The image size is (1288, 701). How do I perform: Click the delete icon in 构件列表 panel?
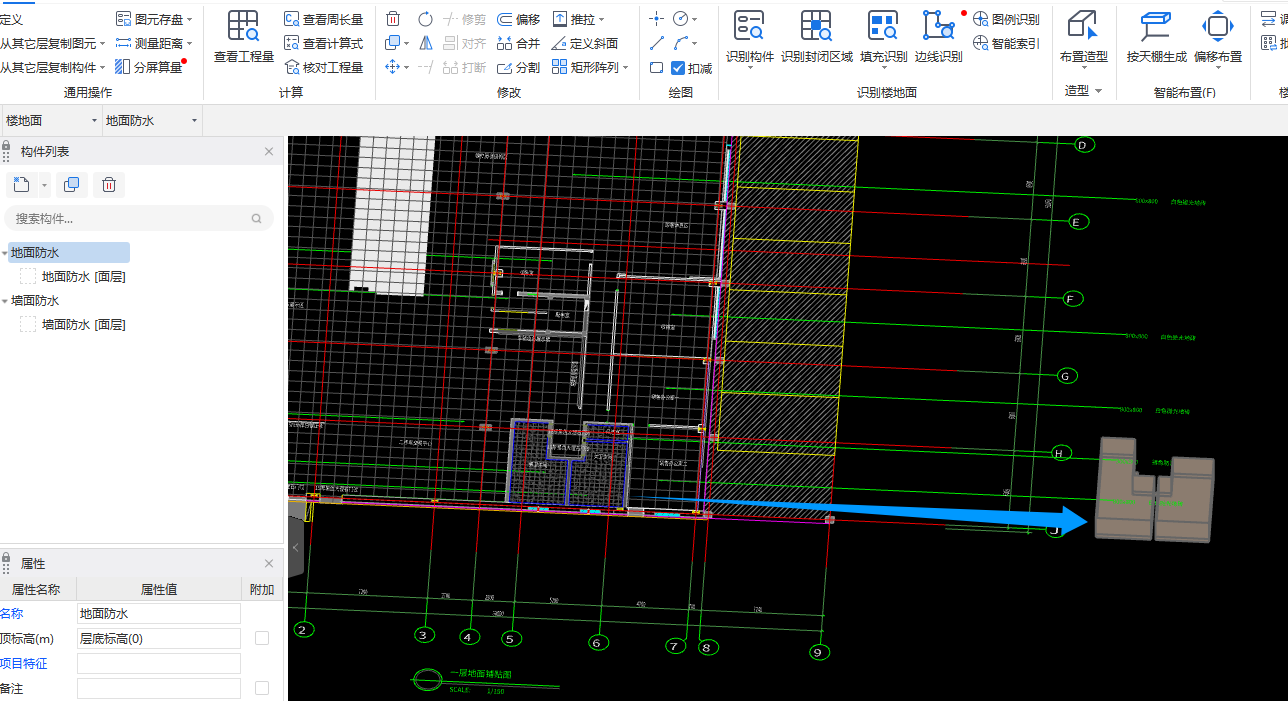coord(109,184)
